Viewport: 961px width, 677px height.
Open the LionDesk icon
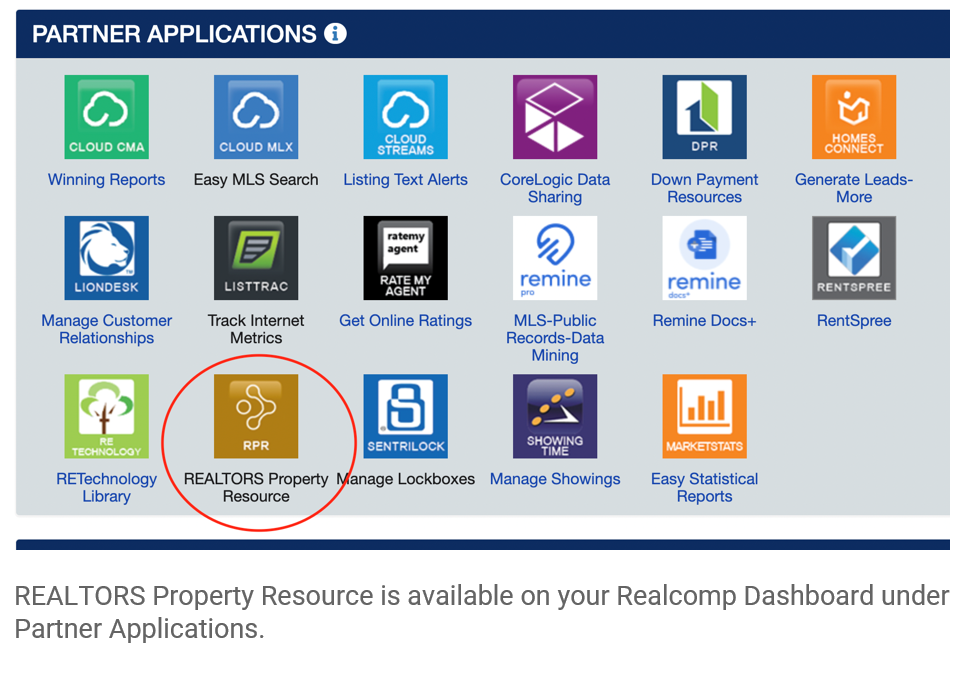tap(107, 258)
